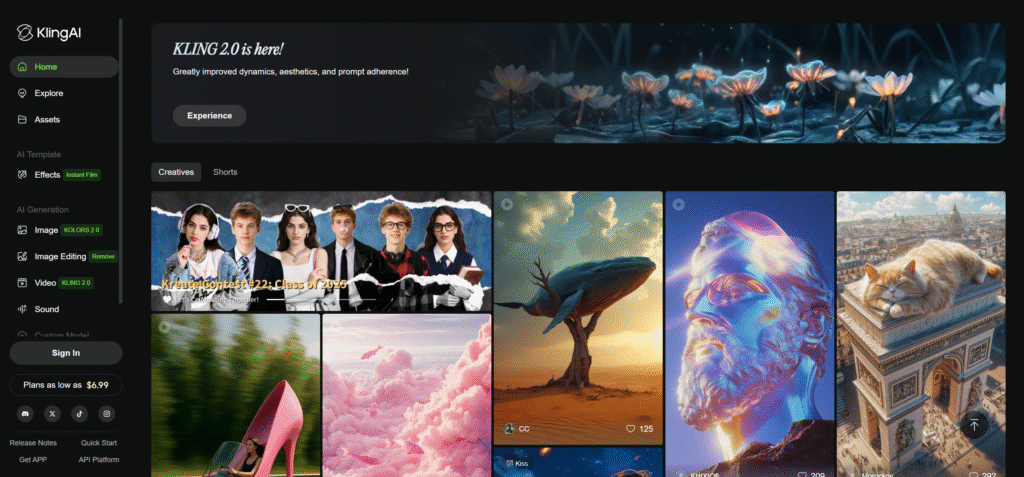The image size is (1024, 477).
Task: Open the pink high heel video
Action: click(236, 395)
